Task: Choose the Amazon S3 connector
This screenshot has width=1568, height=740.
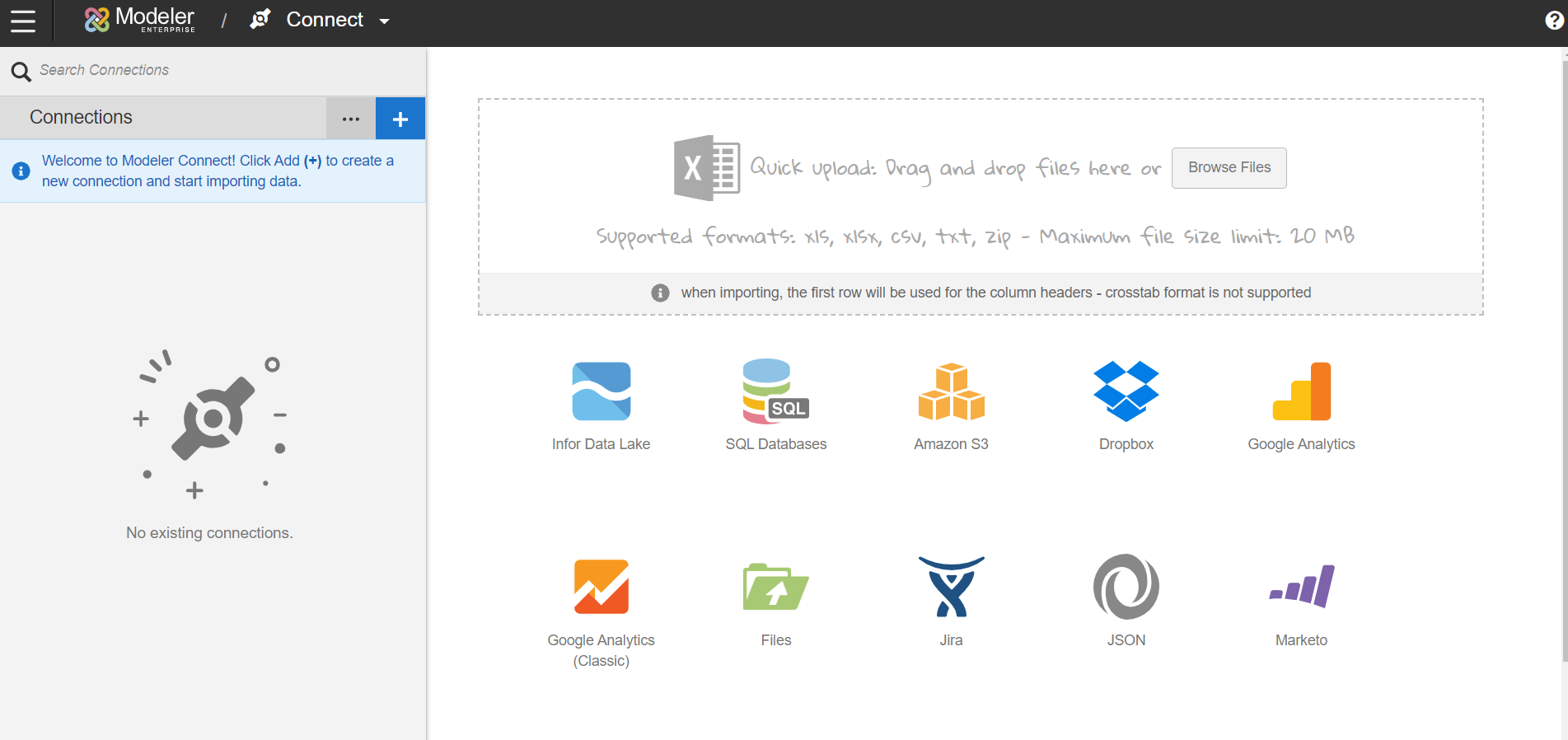Action: pyautogui.click(x=951, y=392)
